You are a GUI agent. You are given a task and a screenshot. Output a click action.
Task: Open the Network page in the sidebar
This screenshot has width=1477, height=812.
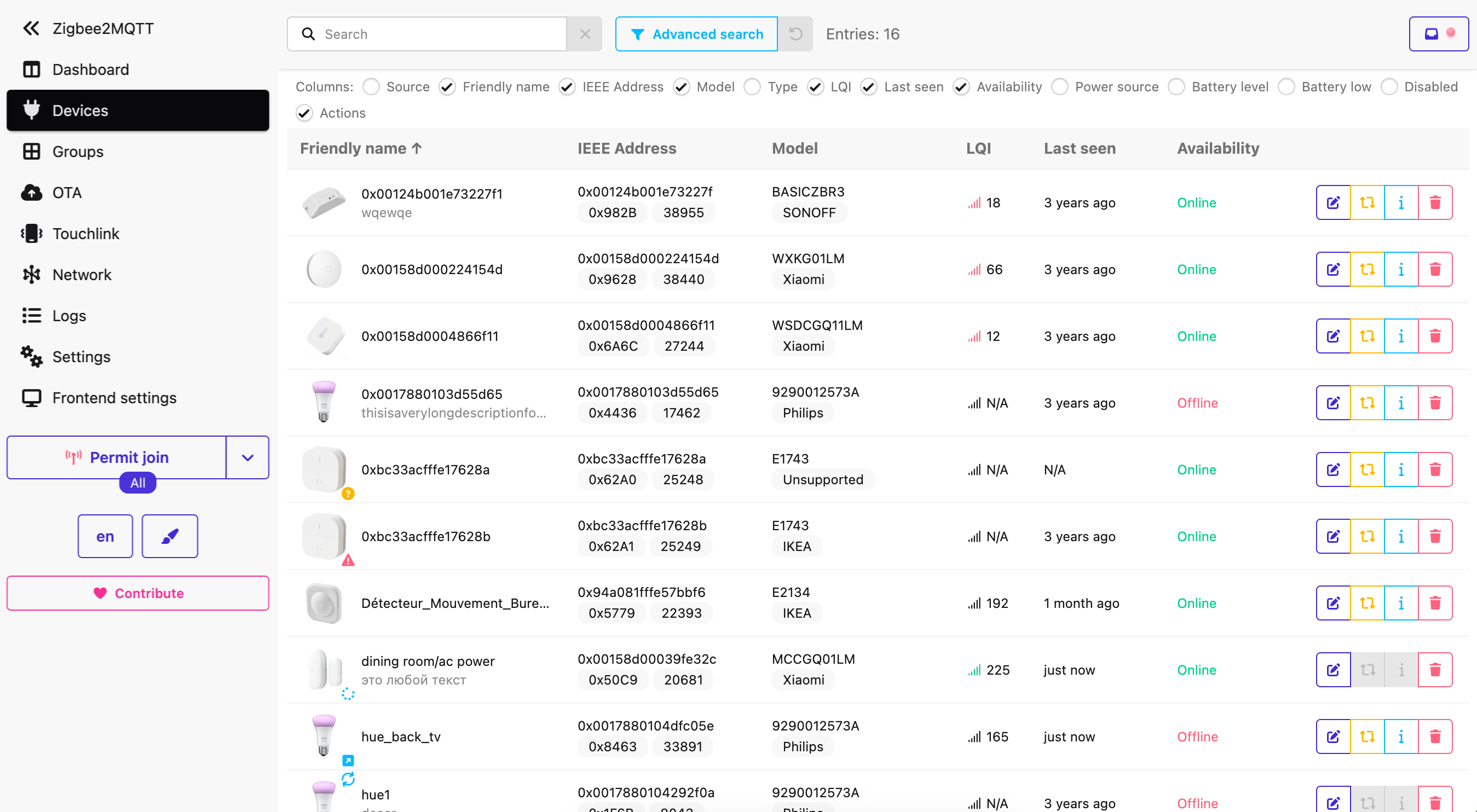(82, 274)
